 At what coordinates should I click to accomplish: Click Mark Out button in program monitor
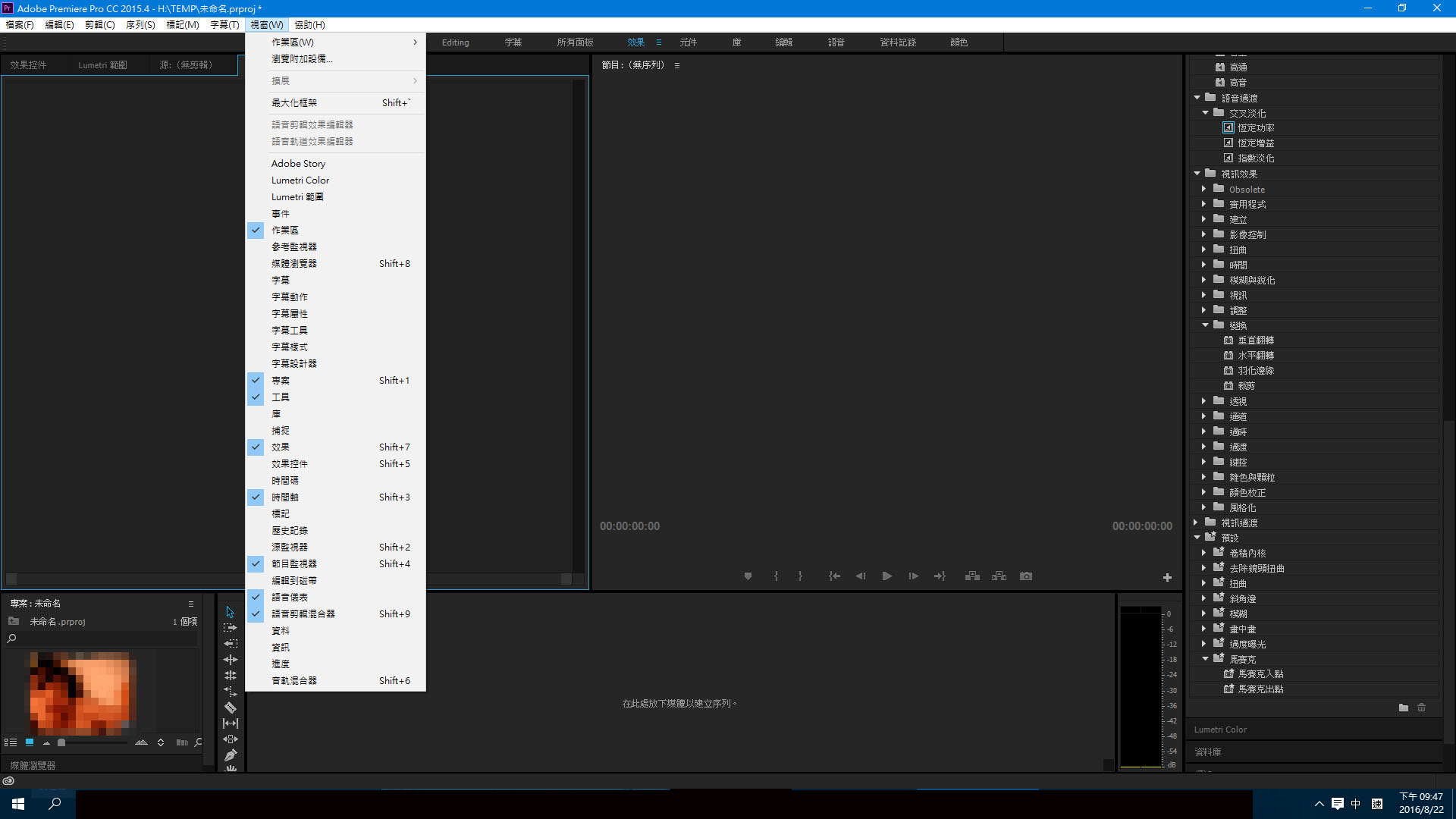tap(800, 576)
